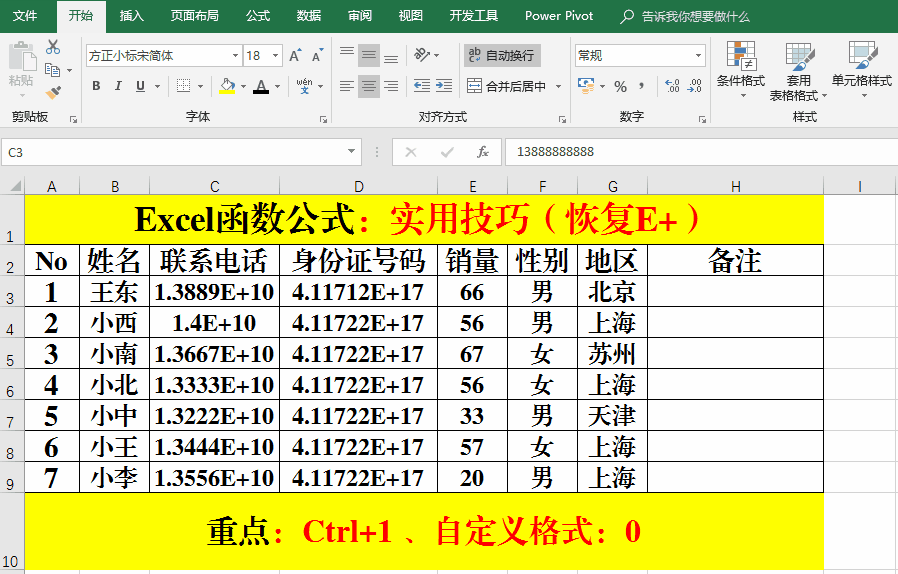Increase indent icon
The width and height of the screenshot is (898, 574).
click(444, 86)
